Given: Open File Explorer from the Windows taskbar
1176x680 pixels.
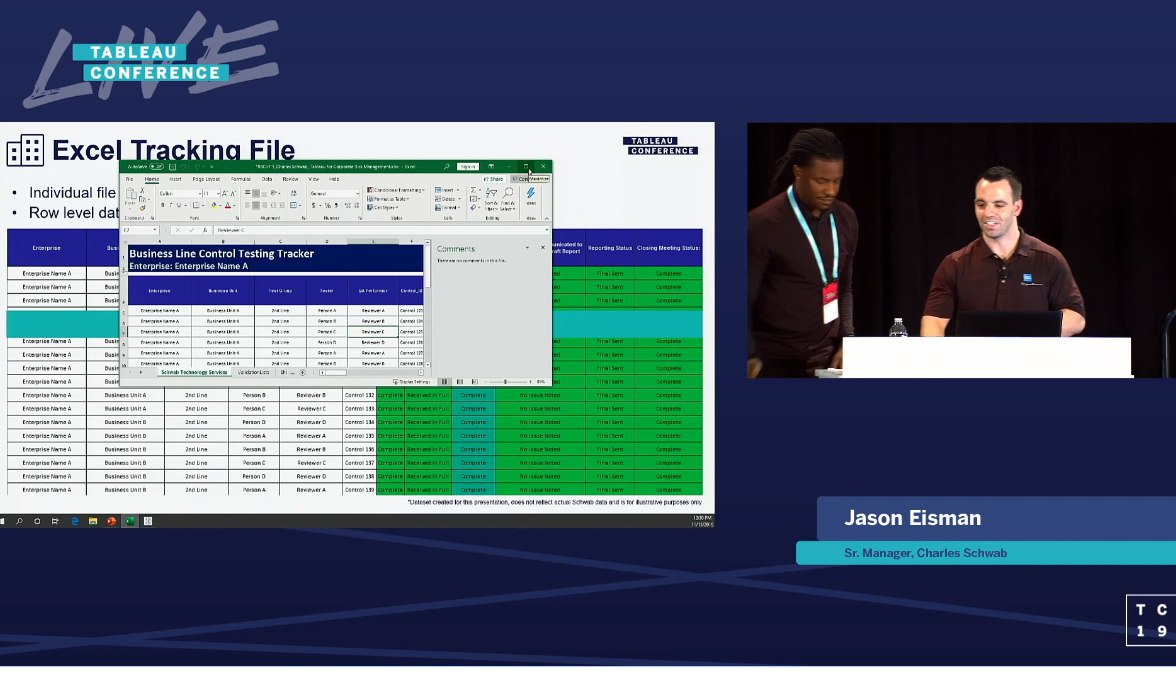Looking at the screenshot, I should click(93, 520).
